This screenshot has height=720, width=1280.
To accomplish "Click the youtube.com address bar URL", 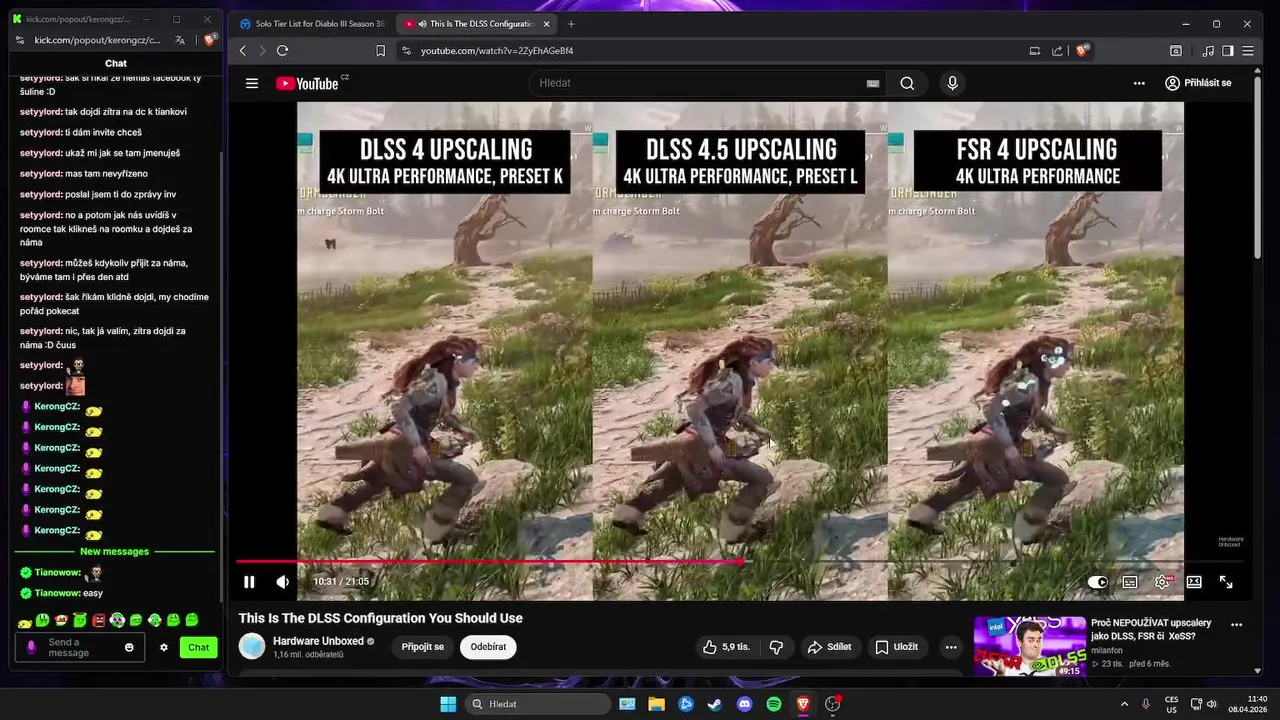I will [496, 51].
